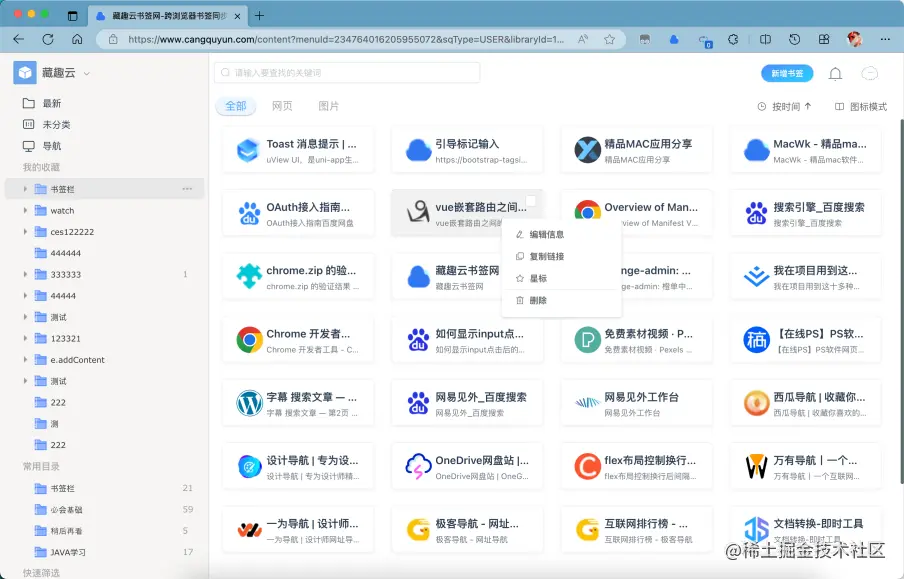Switch to the 网页 tab
The image size is (904, 579).
[282, 106]
